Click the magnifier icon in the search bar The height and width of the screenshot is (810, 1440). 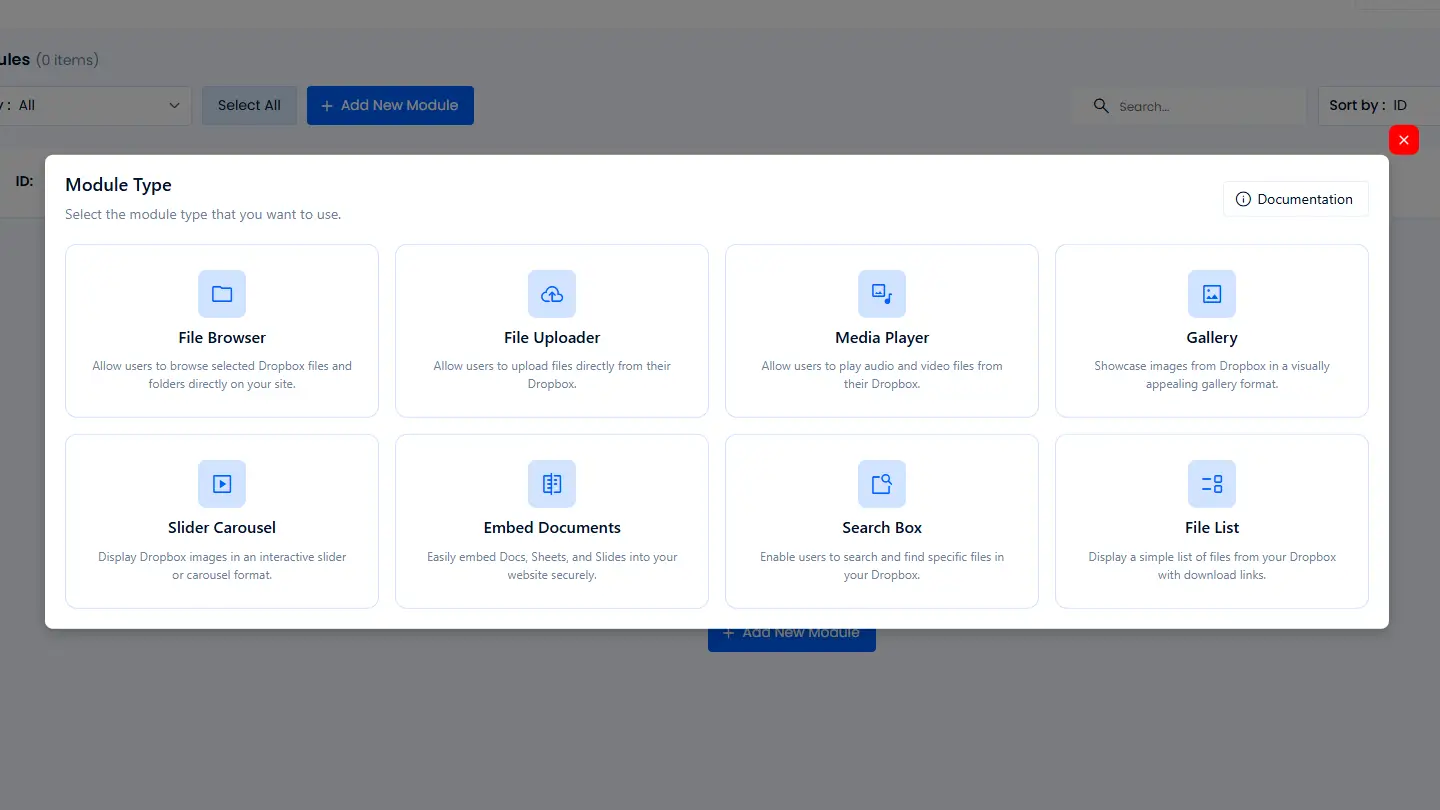1101,105
